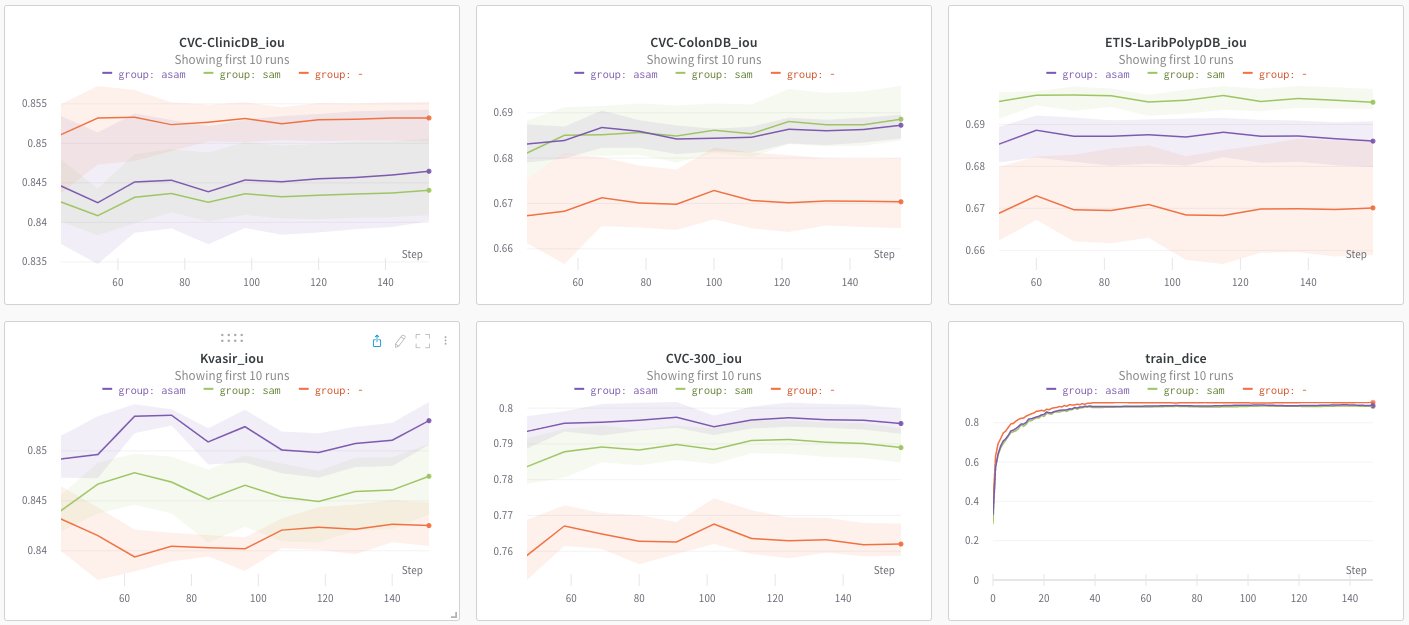Viewport: 1409px width, 625px height.
Task: Select the ETIS-LaribPolypDB_iou chart title
Action: tap(1176, 43)
